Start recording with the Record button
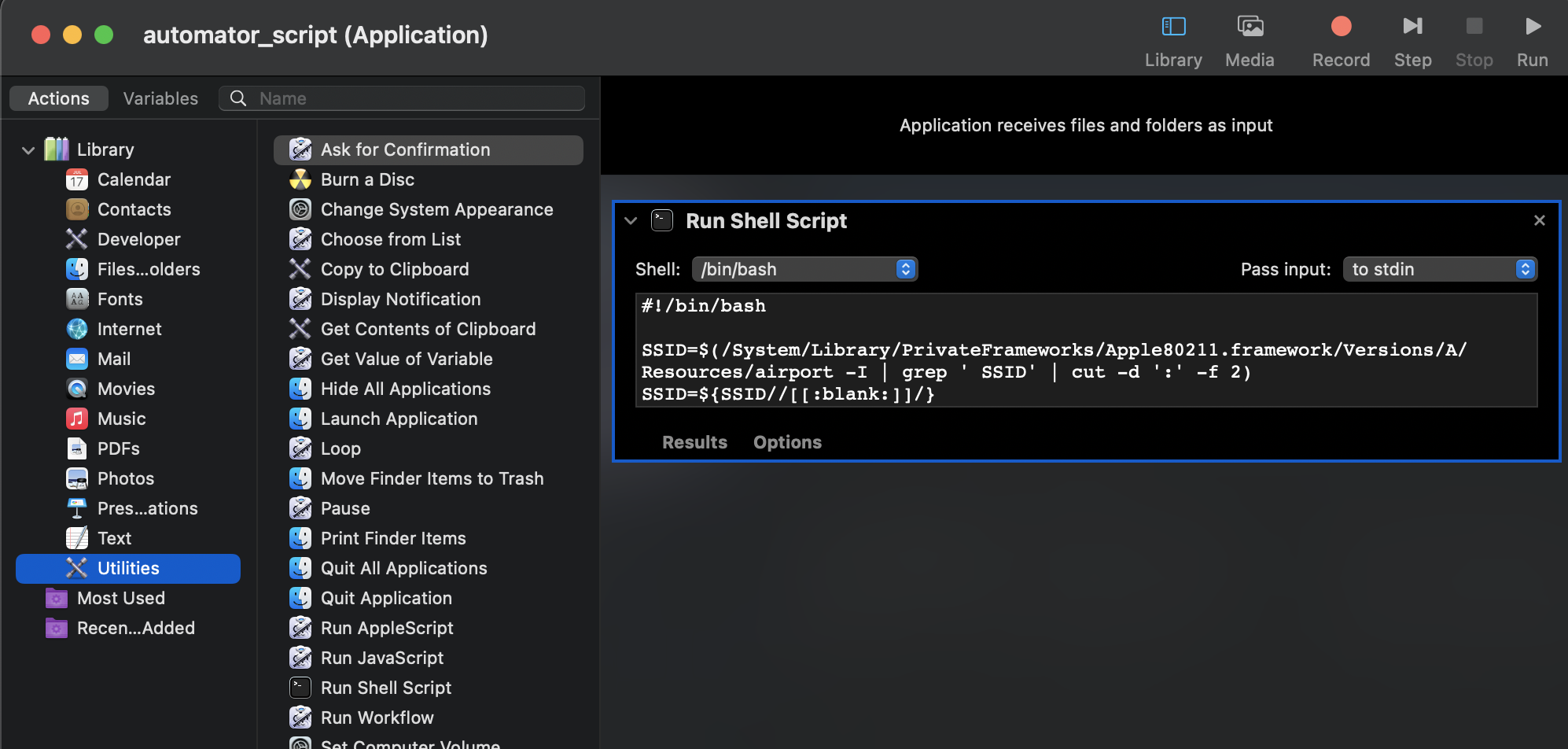Viewport: 1568px width, 749px height. (x=1341, y=27)
